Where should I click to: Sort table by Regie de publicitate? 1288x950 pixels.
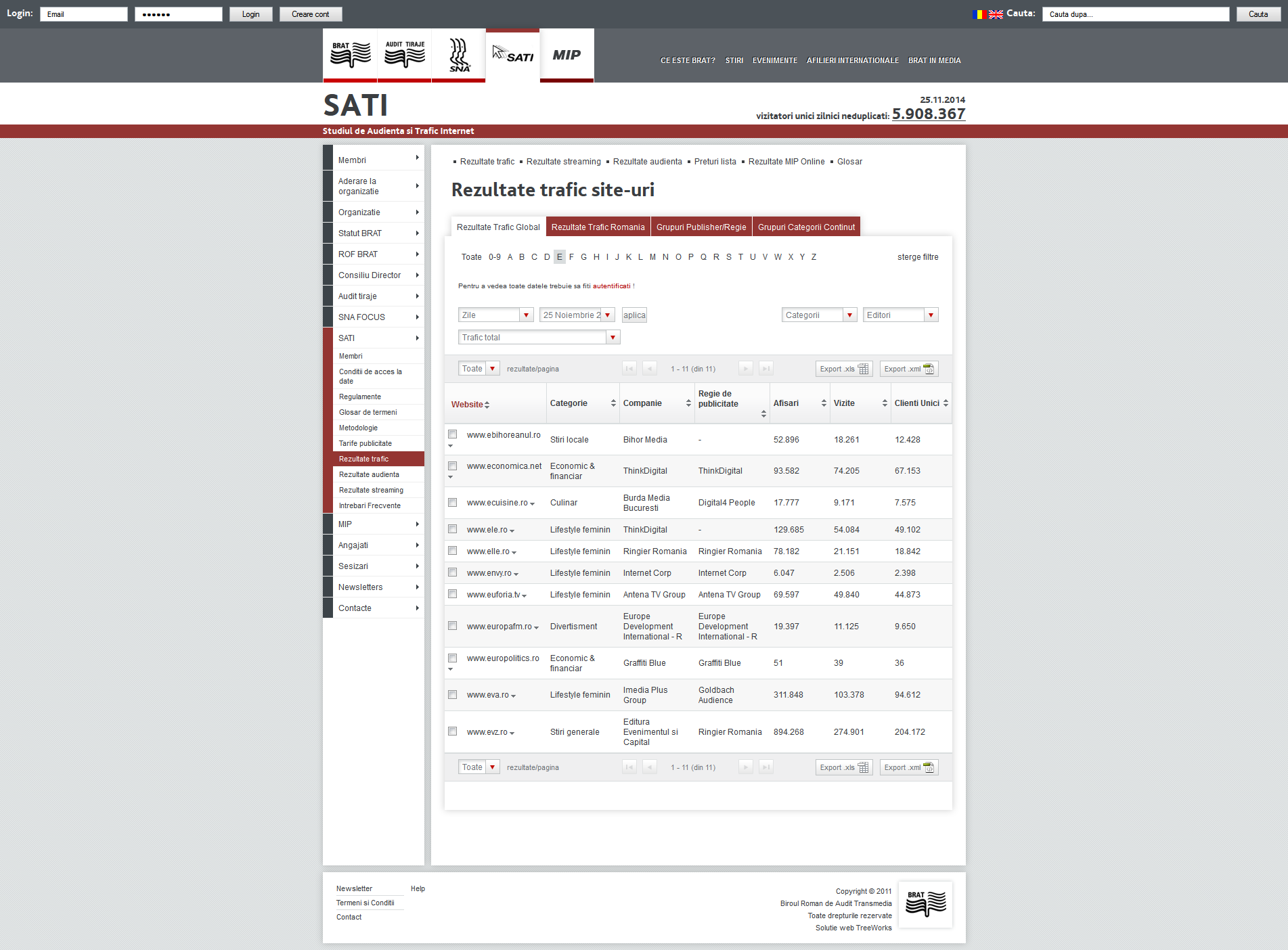pyautogui.click(x=732, y=403)
